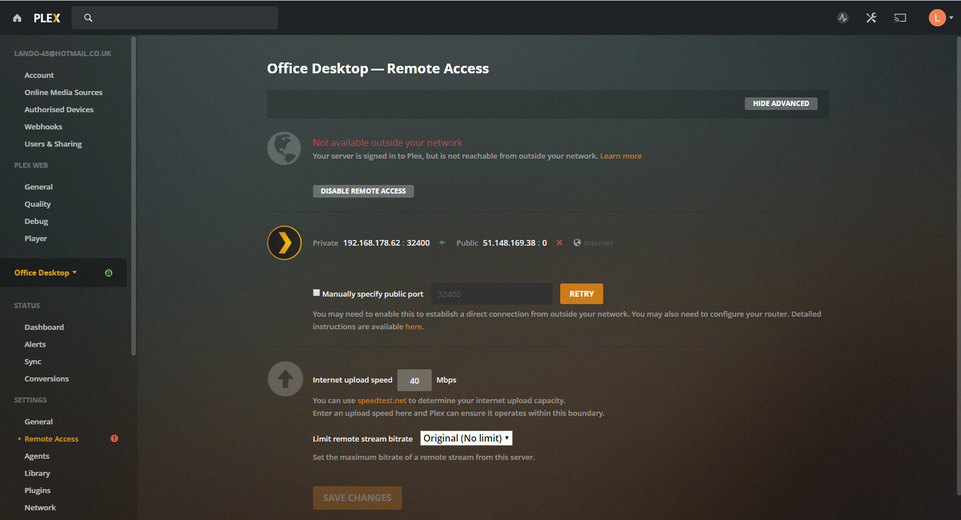961x520 pixels.
Task: Click the private address 192.168.178.62 text
Action: coord(371,243)
